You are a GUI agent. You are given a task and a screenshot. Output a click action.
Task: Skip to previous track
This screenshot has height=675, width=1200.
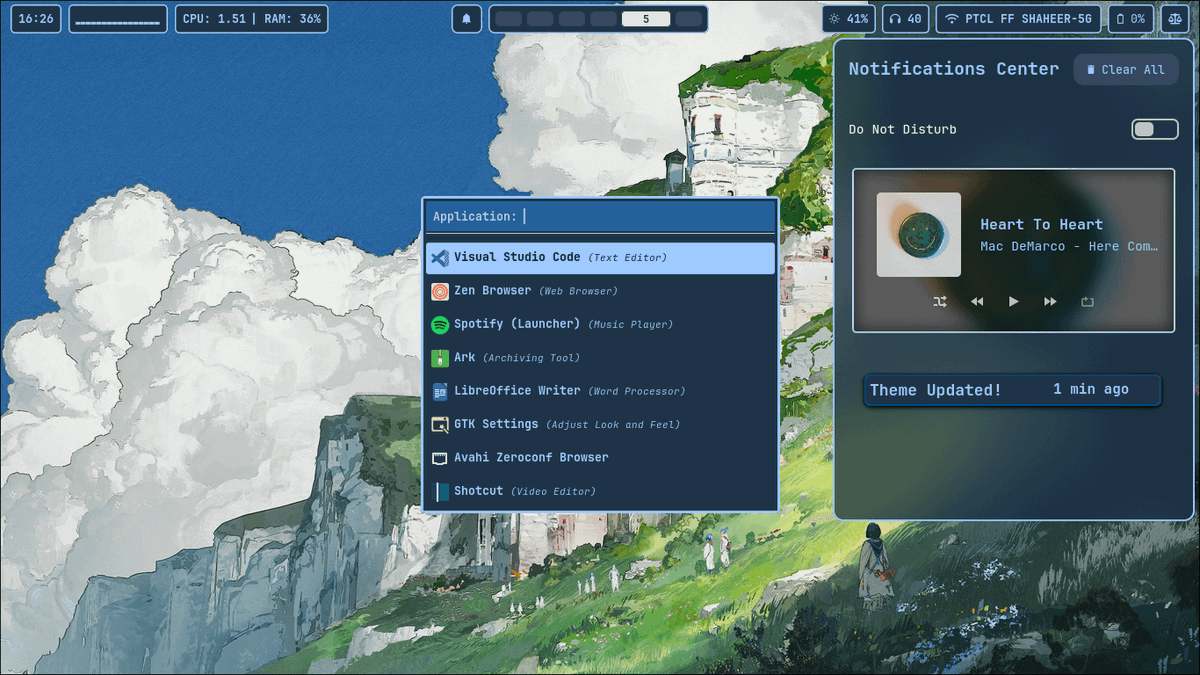coord(977,301)
